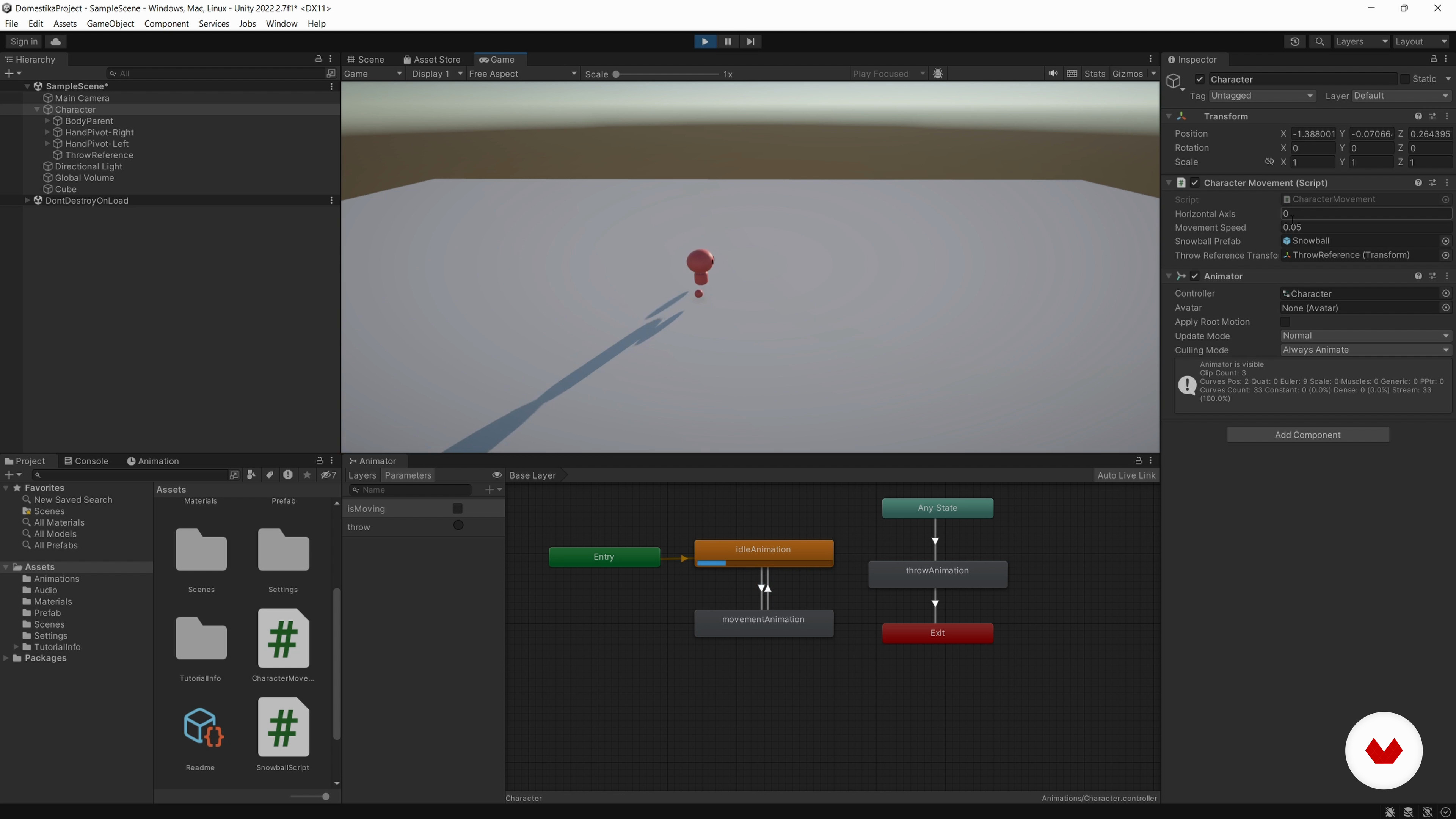
Task: Open the global search magnifier icon
Action: (1320, 41)
